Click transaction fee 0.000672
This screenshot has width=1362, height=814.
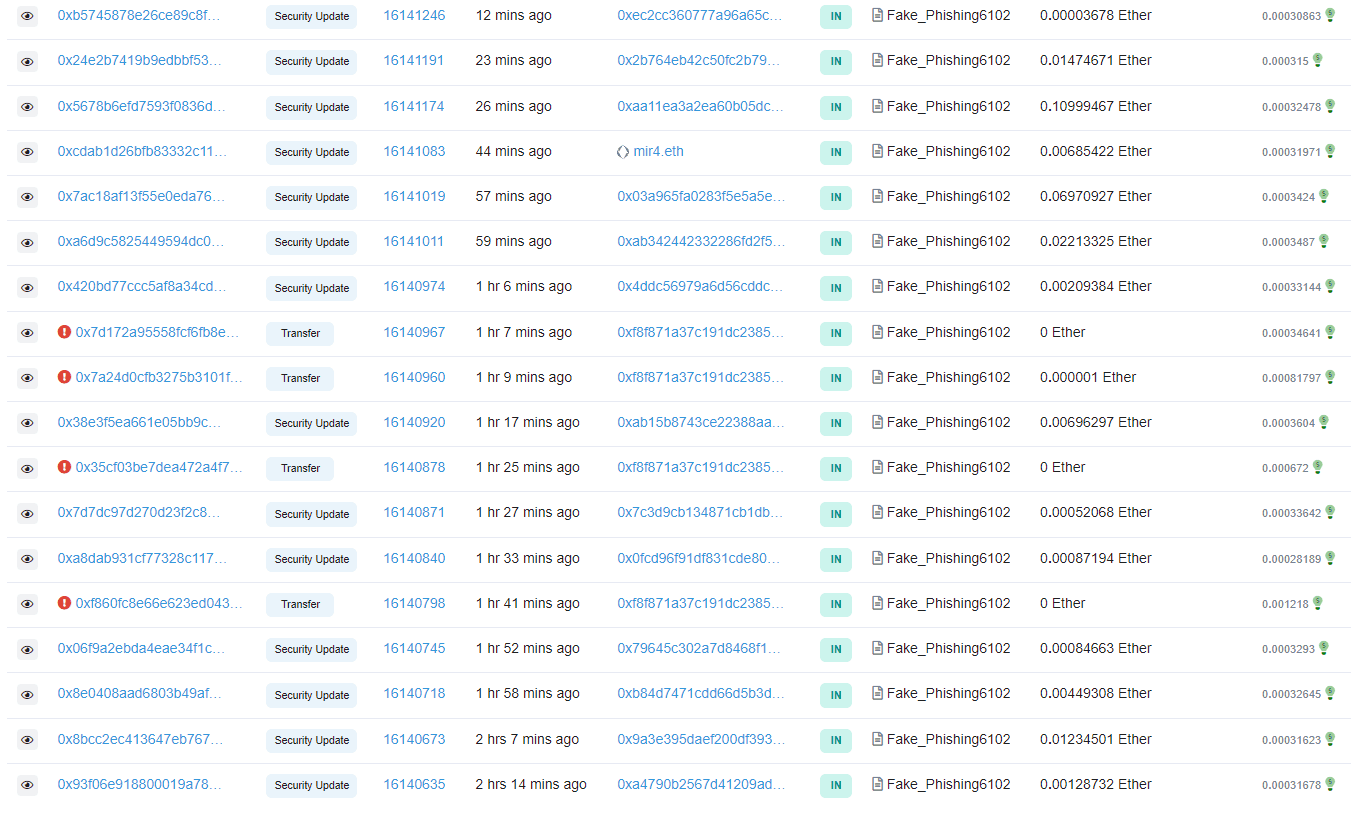1285,468
